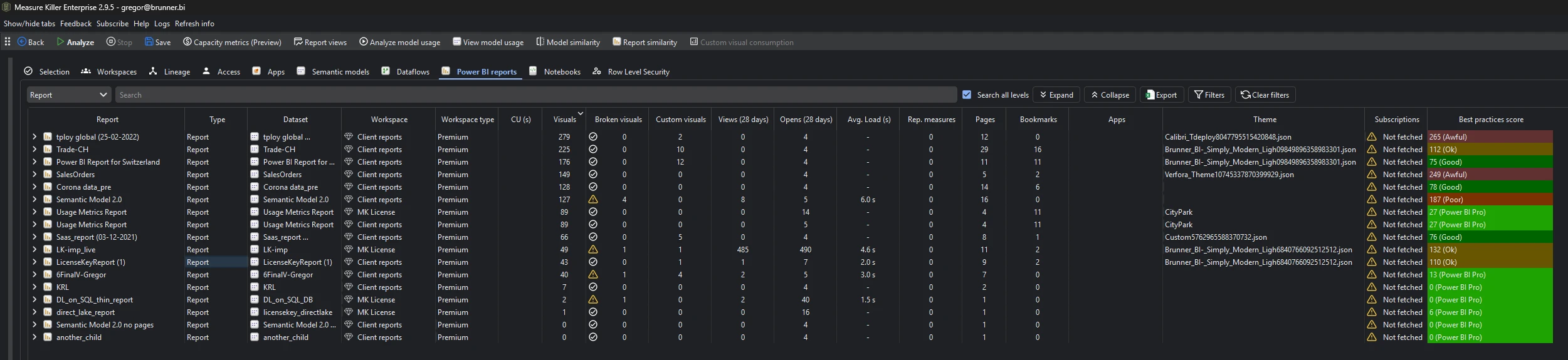Screen dimensions: 1568x360
Task: Click the Collapse button
Action: tap(1110, 95)
